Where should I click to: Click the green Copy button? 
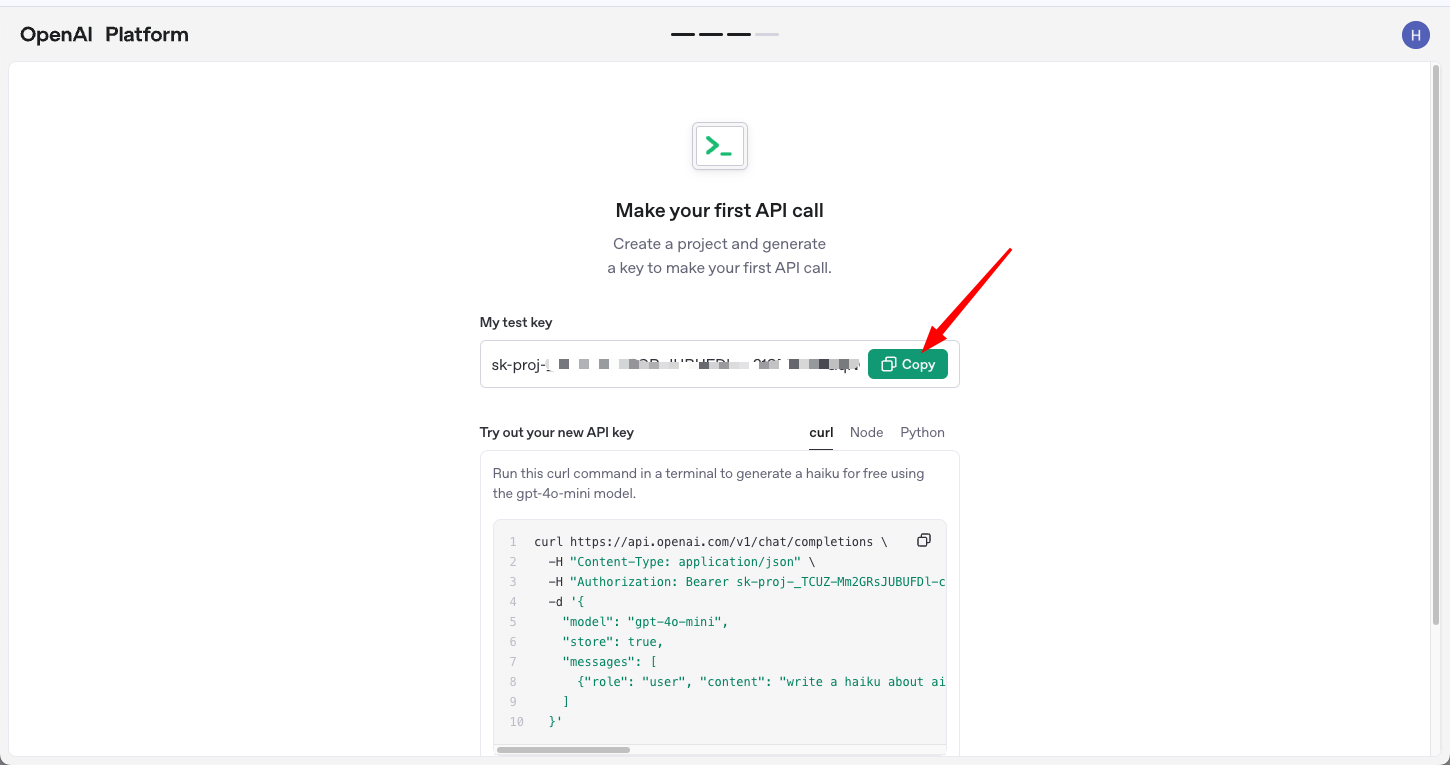click(907, 364)
